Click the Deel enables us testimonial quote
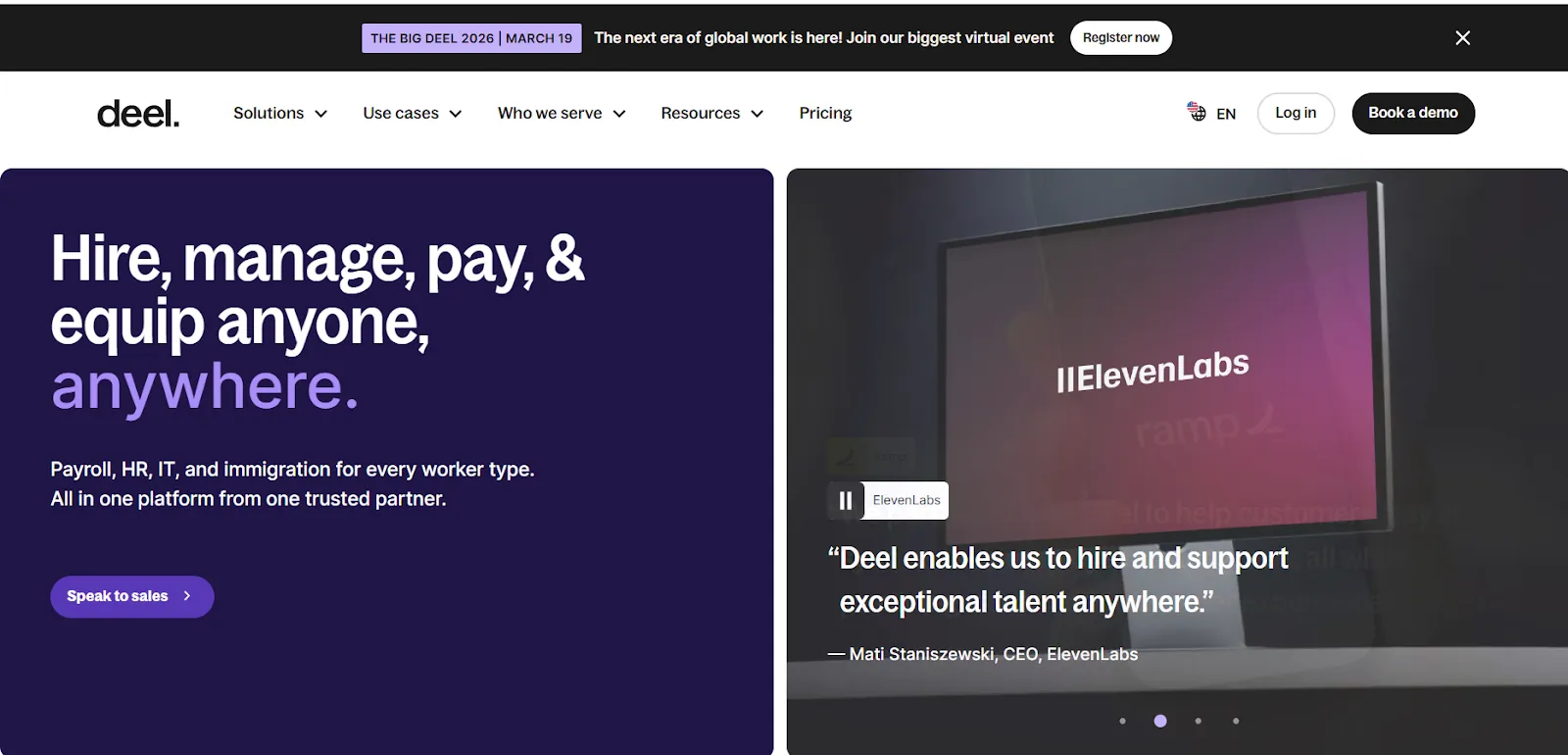1568x755 pixels. click(x=1058, y=579)
